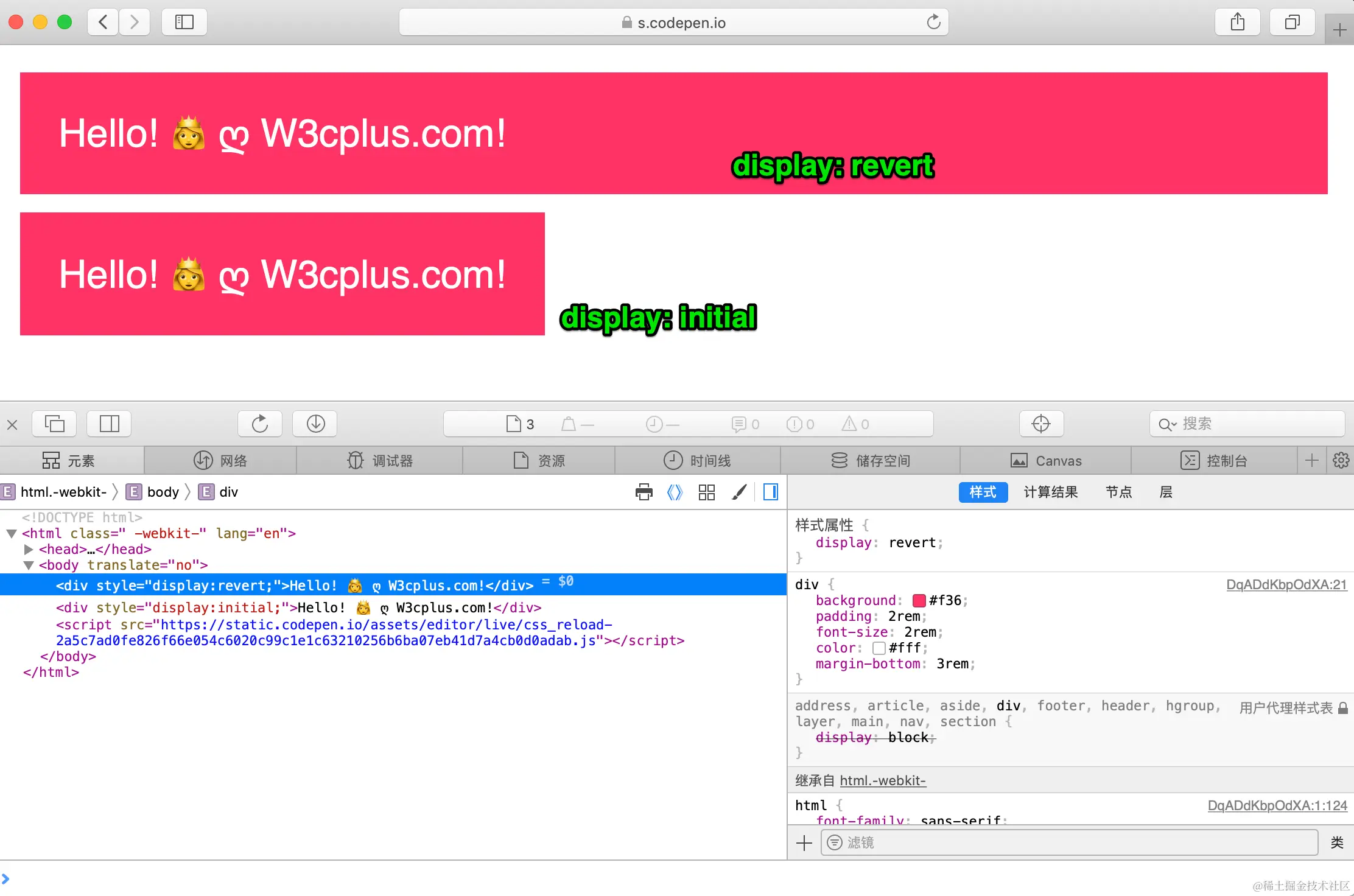Screen dimensions: 1354x896
Task: Open the 计算结果 computed styles tab
Action: [1050, 492]
